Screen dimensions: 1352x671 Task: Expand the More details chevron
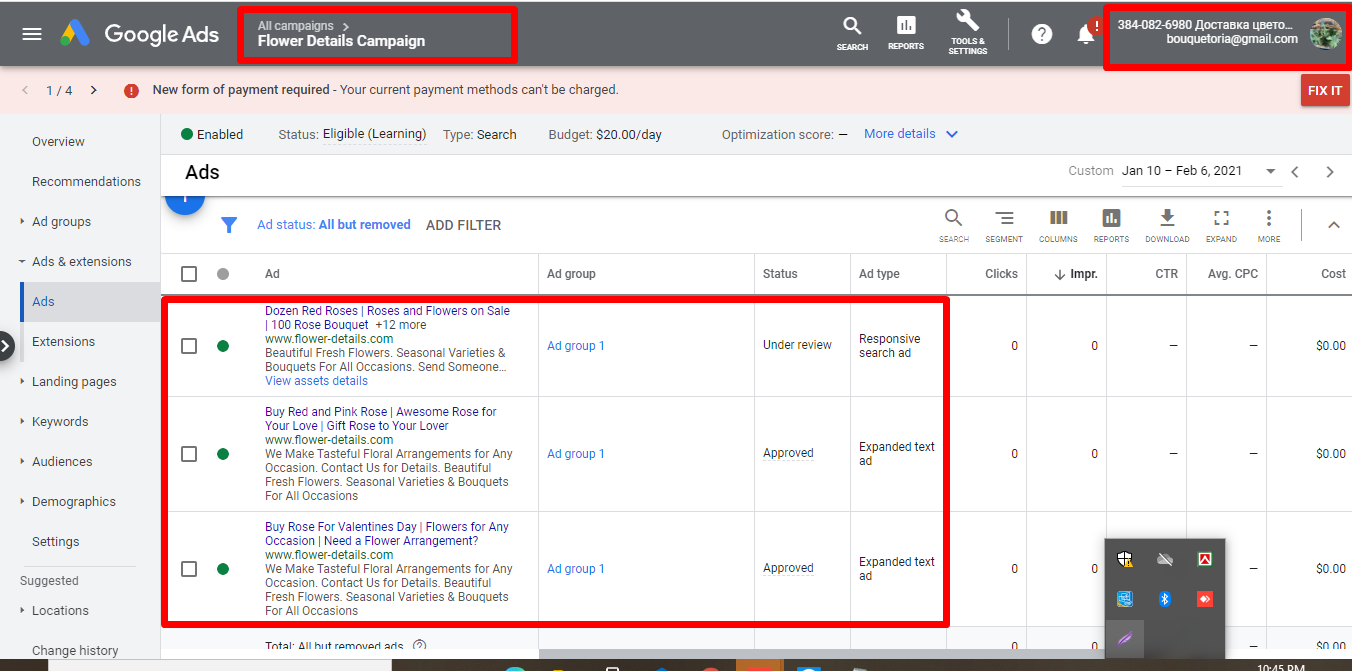951,134
